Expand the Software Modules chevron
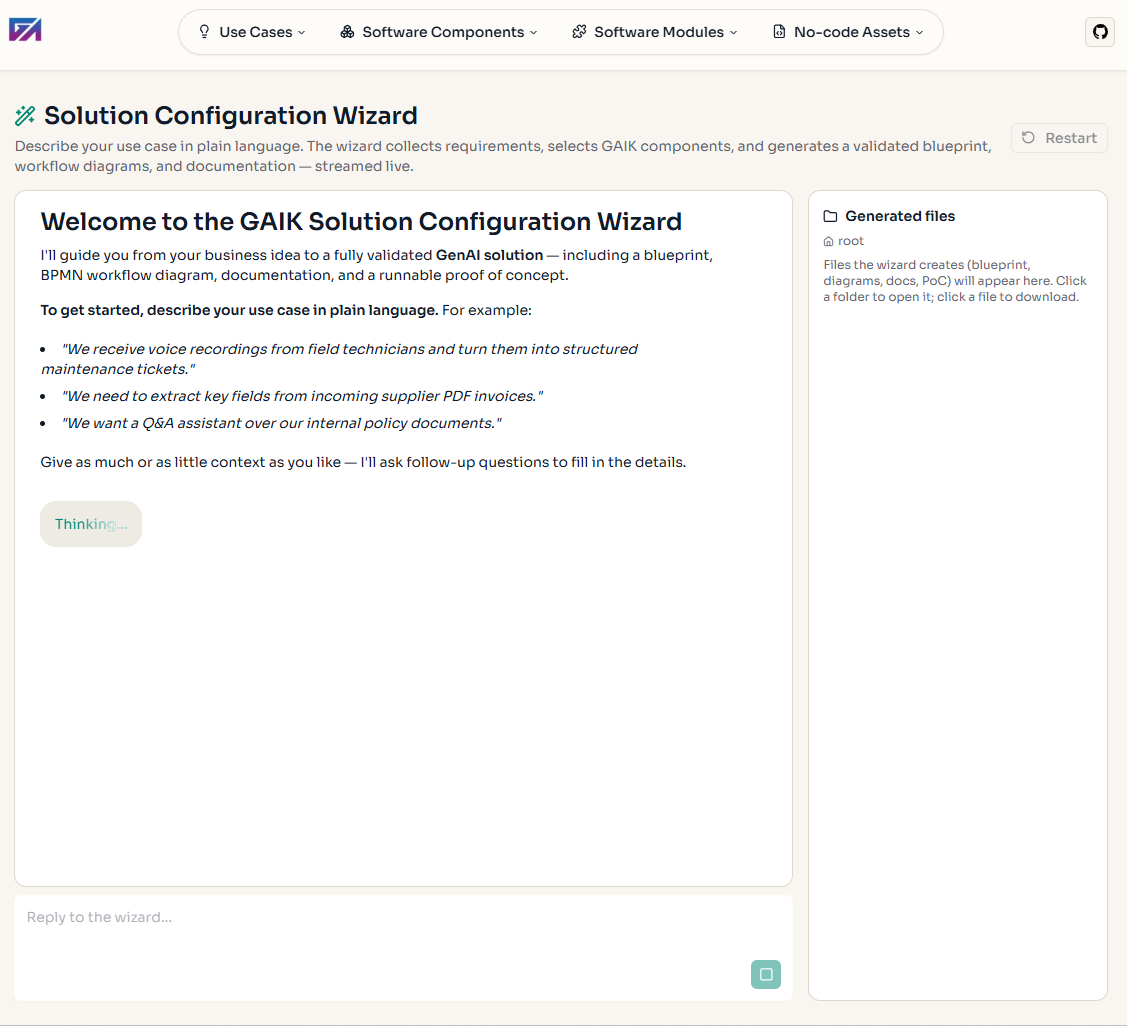This screenshot has width=1127, height=1026. pos(733,32)
